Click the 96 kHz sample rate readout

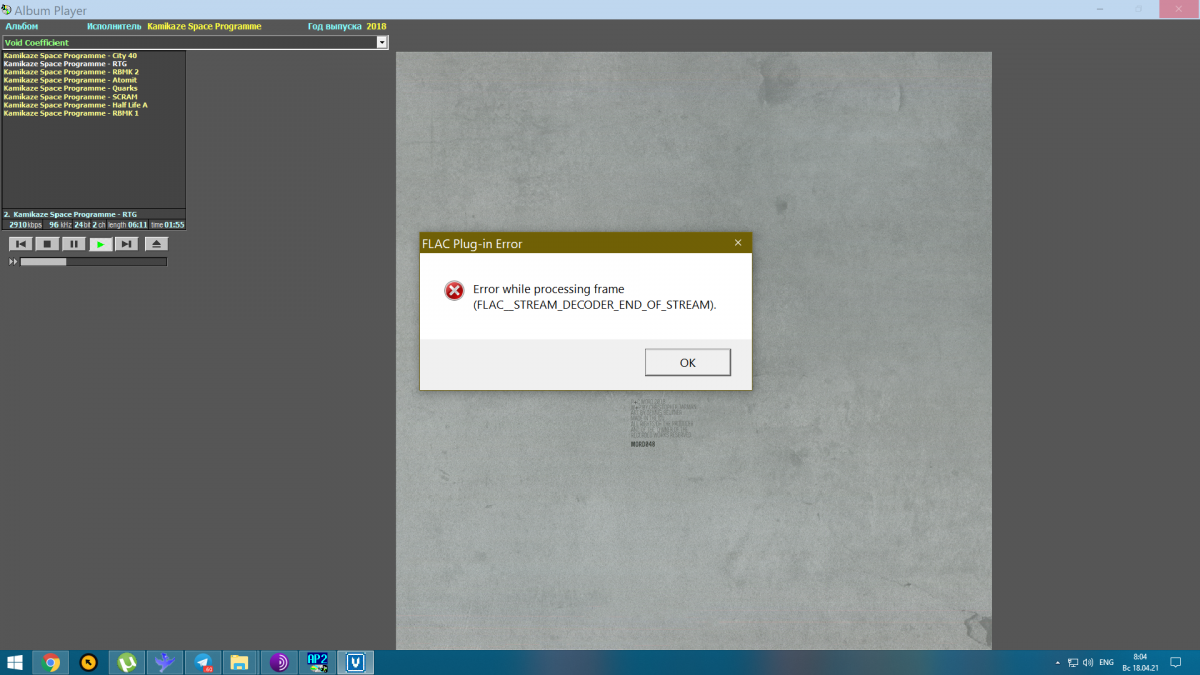click(60, 225)
